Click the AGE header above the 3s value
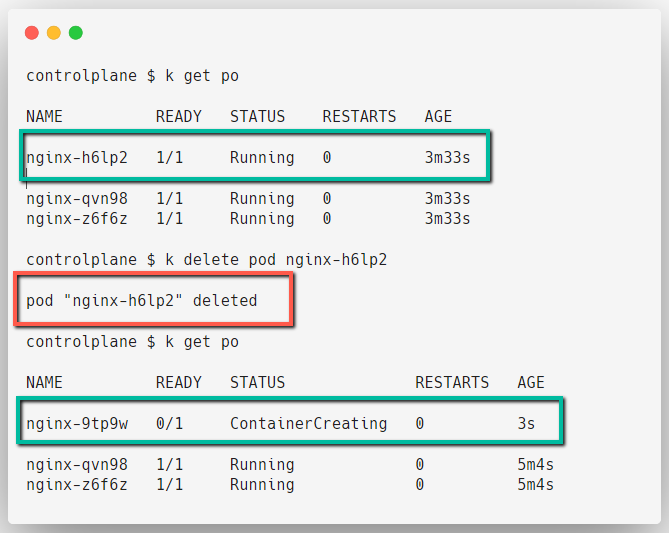669x533 pixels. [531, 382]
